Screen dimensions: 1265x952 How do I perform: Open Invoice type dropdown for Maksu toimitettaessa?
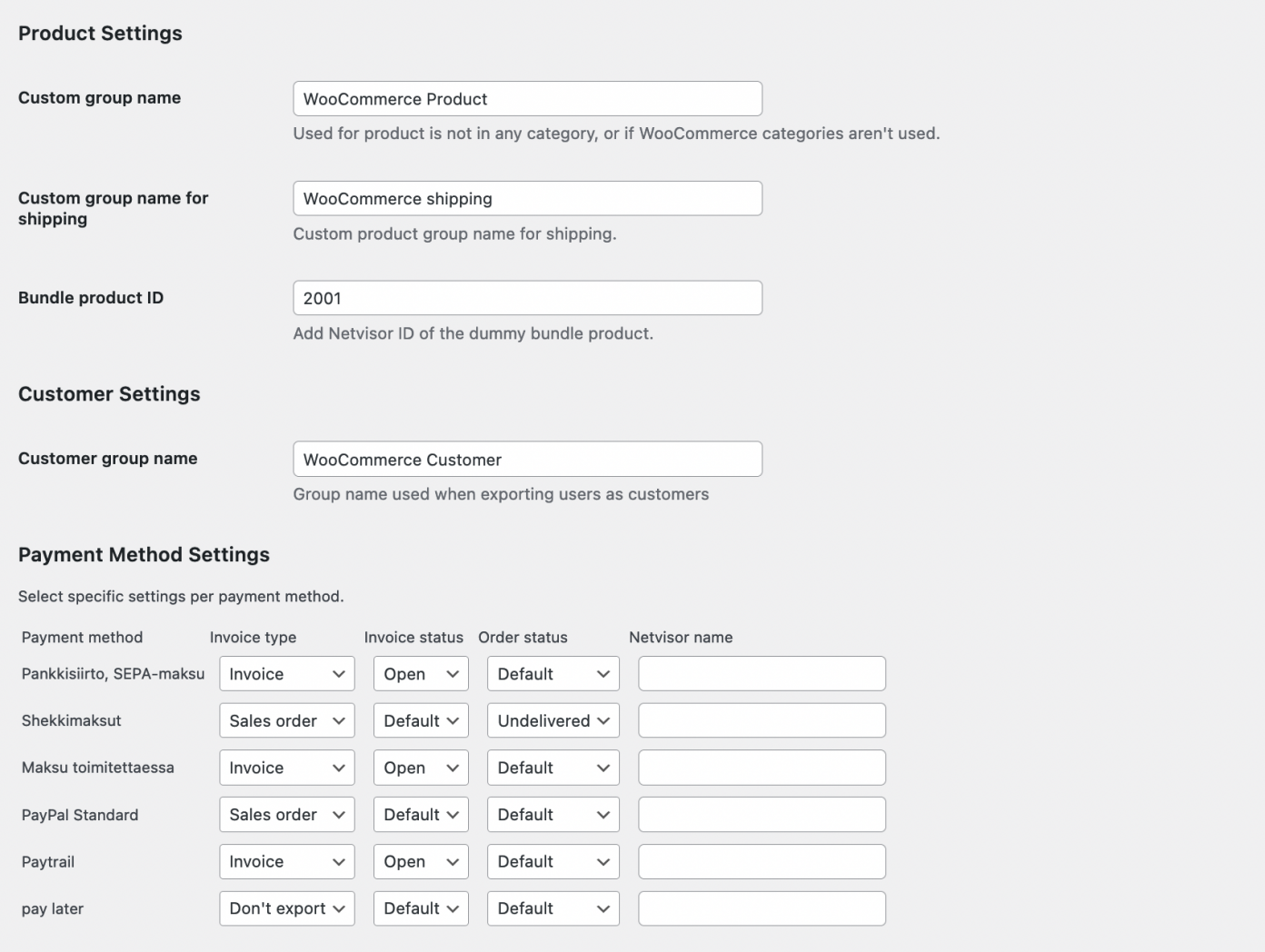(286, 768)
